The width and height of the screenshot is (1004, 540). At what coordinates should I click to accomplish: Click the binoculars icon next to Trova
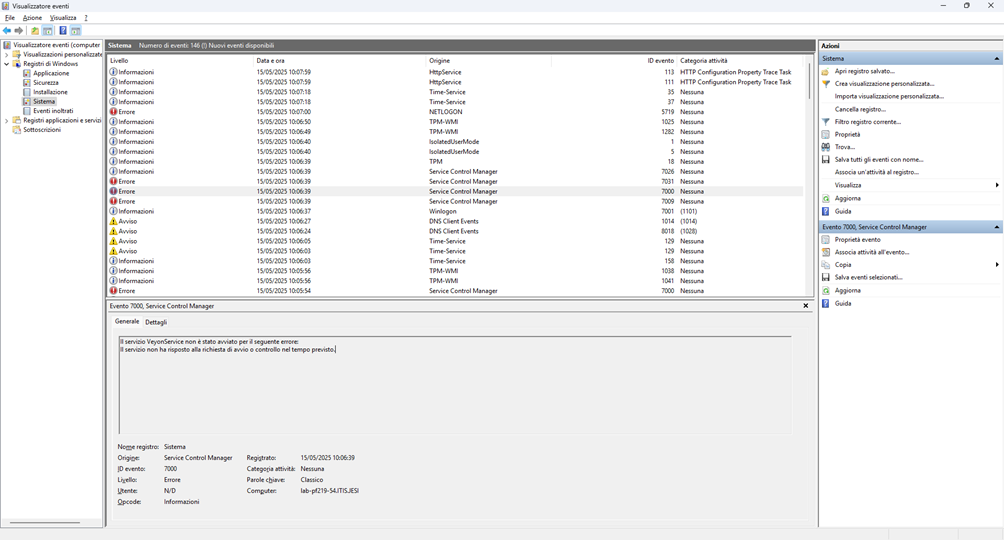826,147
